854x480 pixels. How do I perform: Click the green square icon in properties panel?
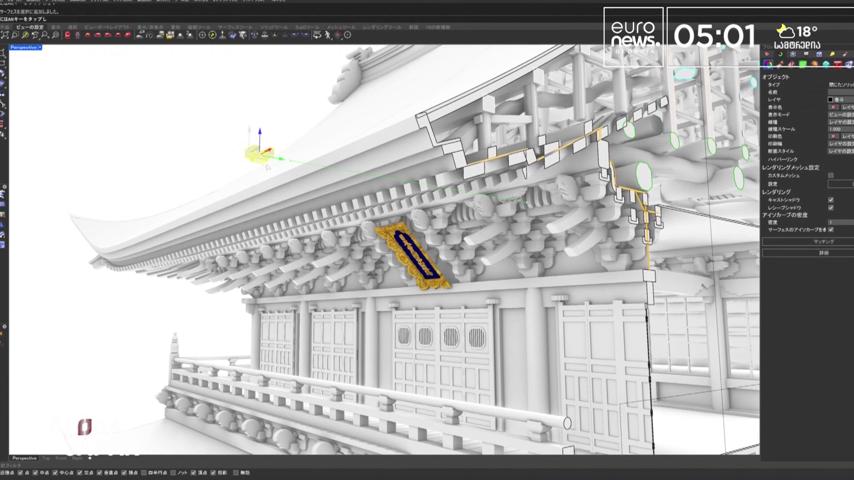point(803,64)
